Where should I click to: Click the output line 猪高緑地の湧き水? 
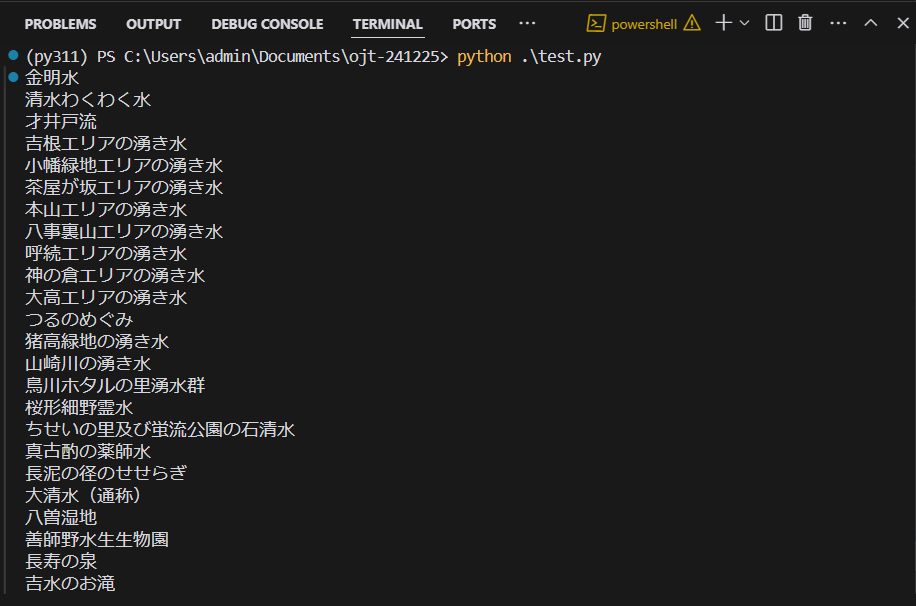pyautogui.click(x=97, y=342)
